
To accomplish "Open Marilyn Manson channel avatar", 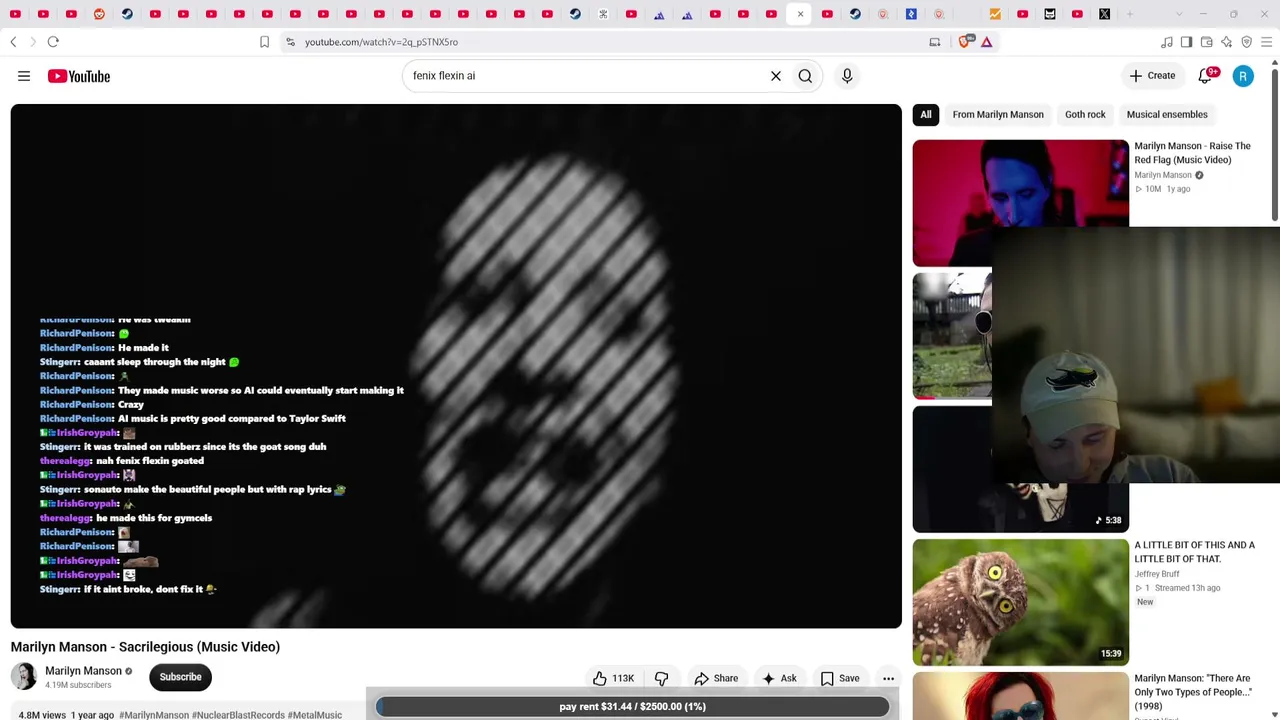I will pos(24,677).
